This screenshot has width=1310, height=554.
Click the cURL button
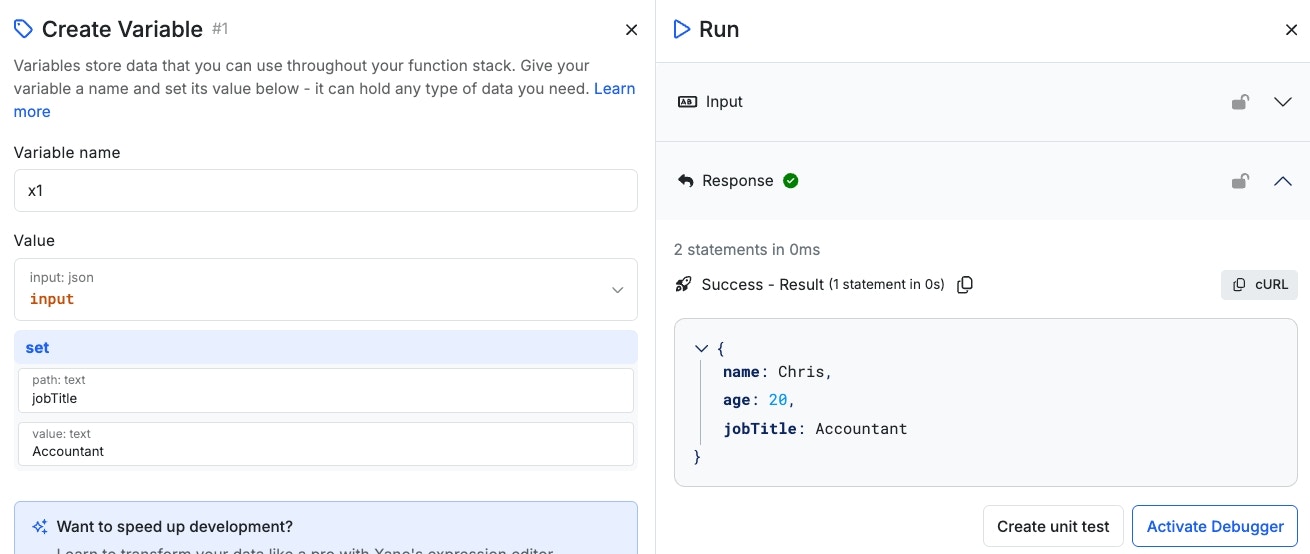(x=1259, y=284)
